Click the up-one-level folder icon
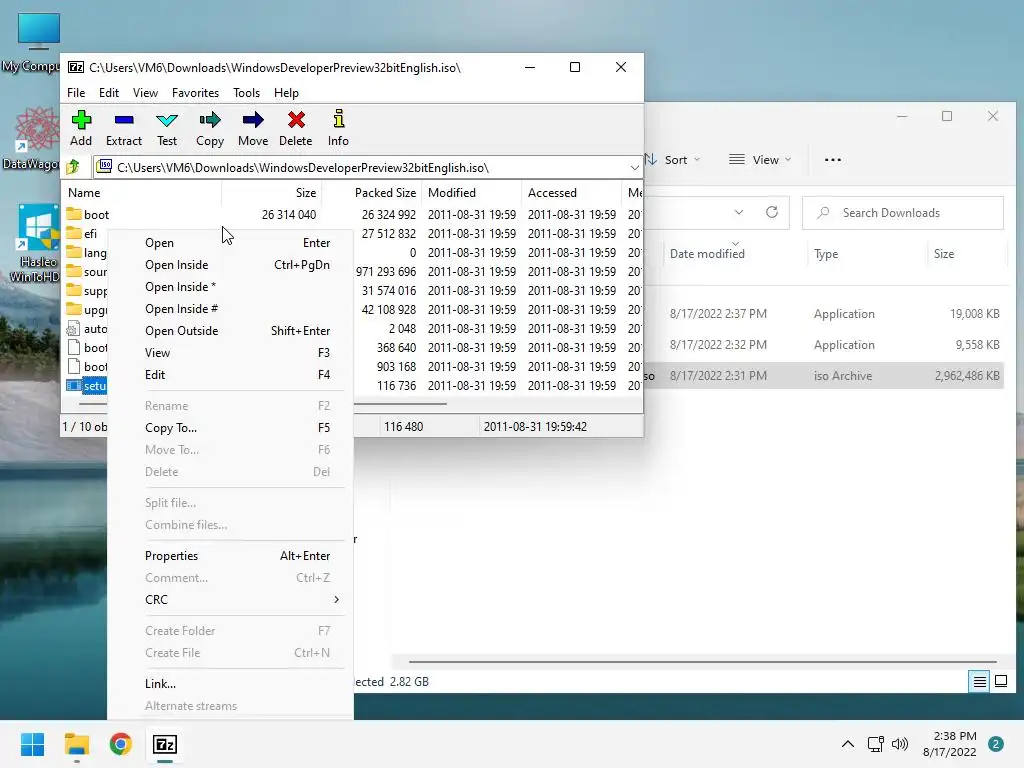This screenshot has width=1024, height=768. [73, 167]
